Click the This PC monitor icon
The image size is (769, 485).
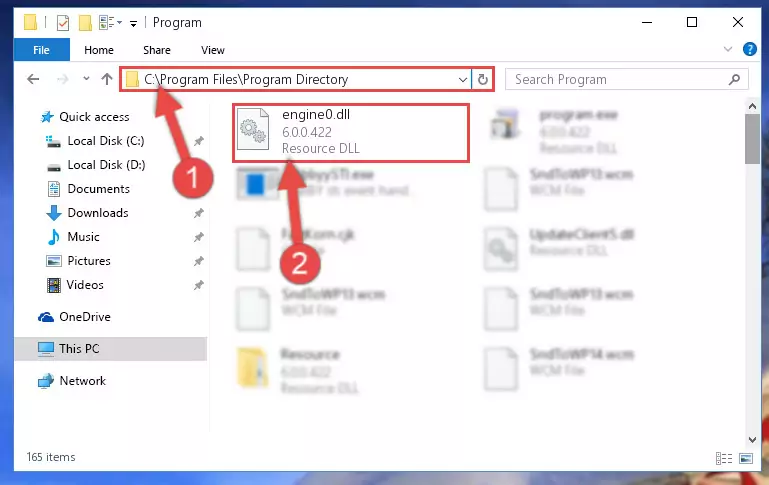point(46,349)
